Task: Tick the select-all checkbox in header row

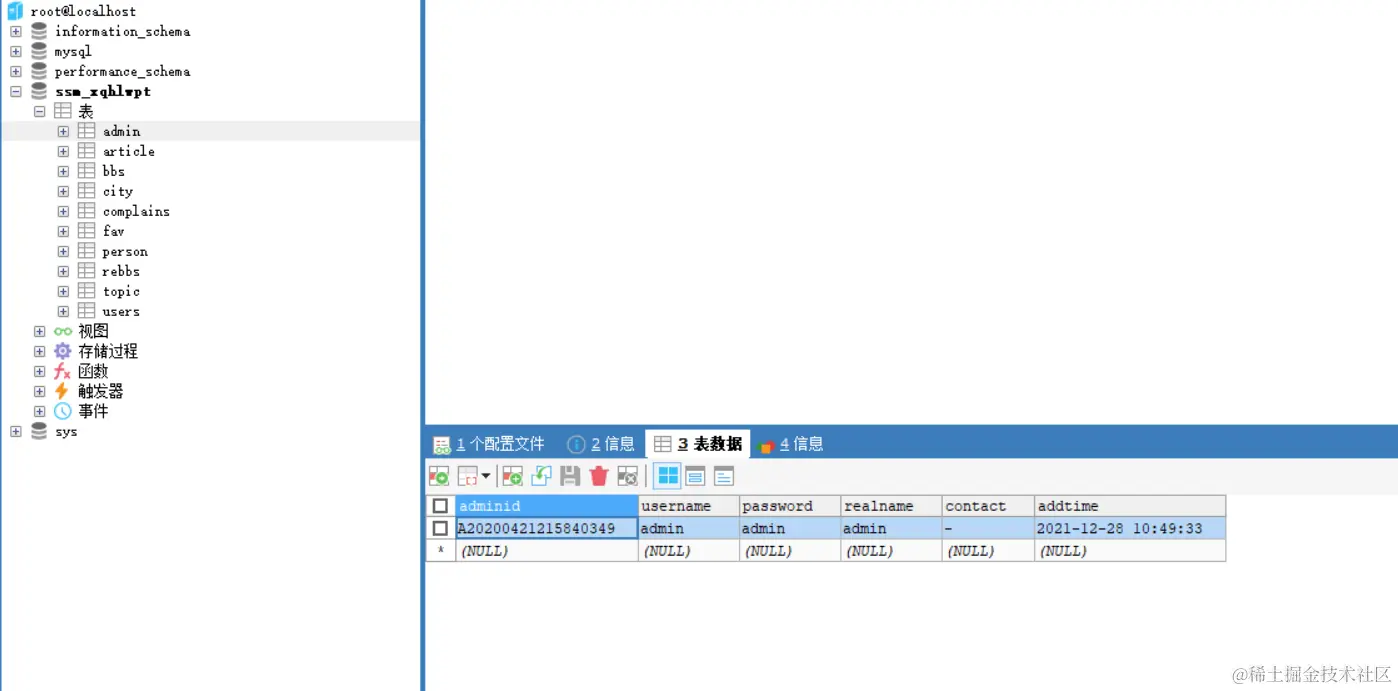Action: pos(440,506)
